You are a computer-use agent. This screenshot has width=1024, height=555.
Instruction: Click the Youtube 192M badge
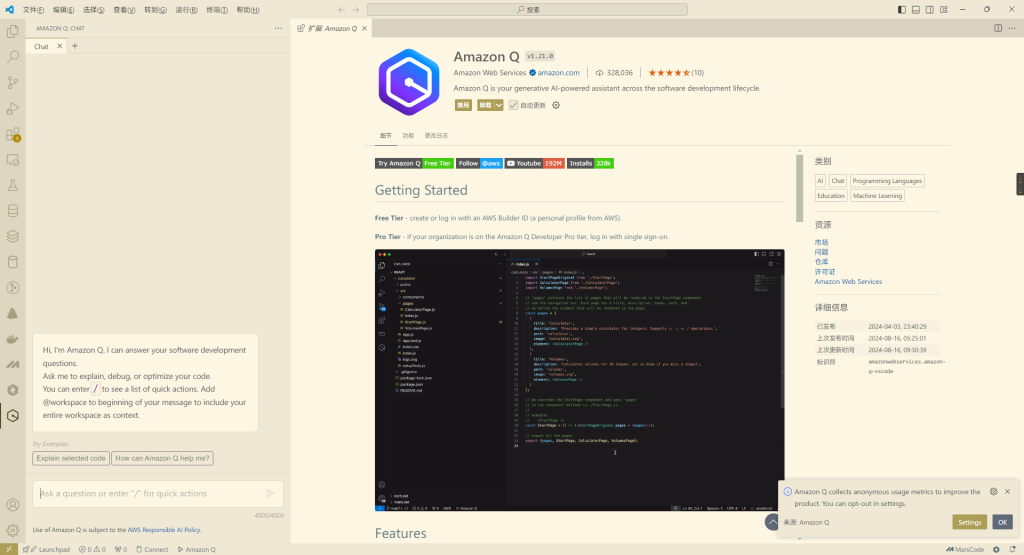pos(534,163)
